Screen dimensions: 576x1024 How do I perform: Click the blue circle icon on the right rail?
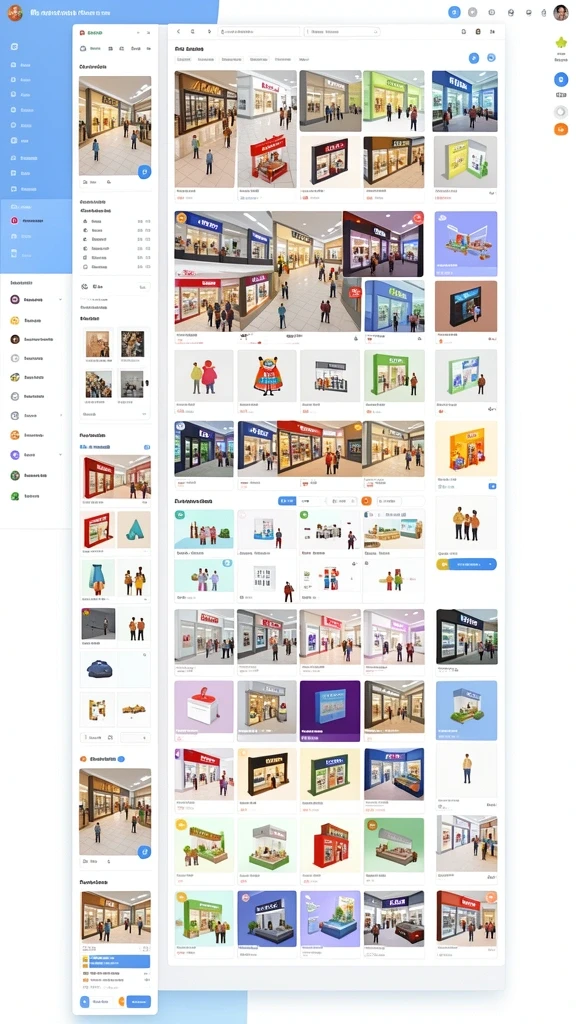pos(560,80)
